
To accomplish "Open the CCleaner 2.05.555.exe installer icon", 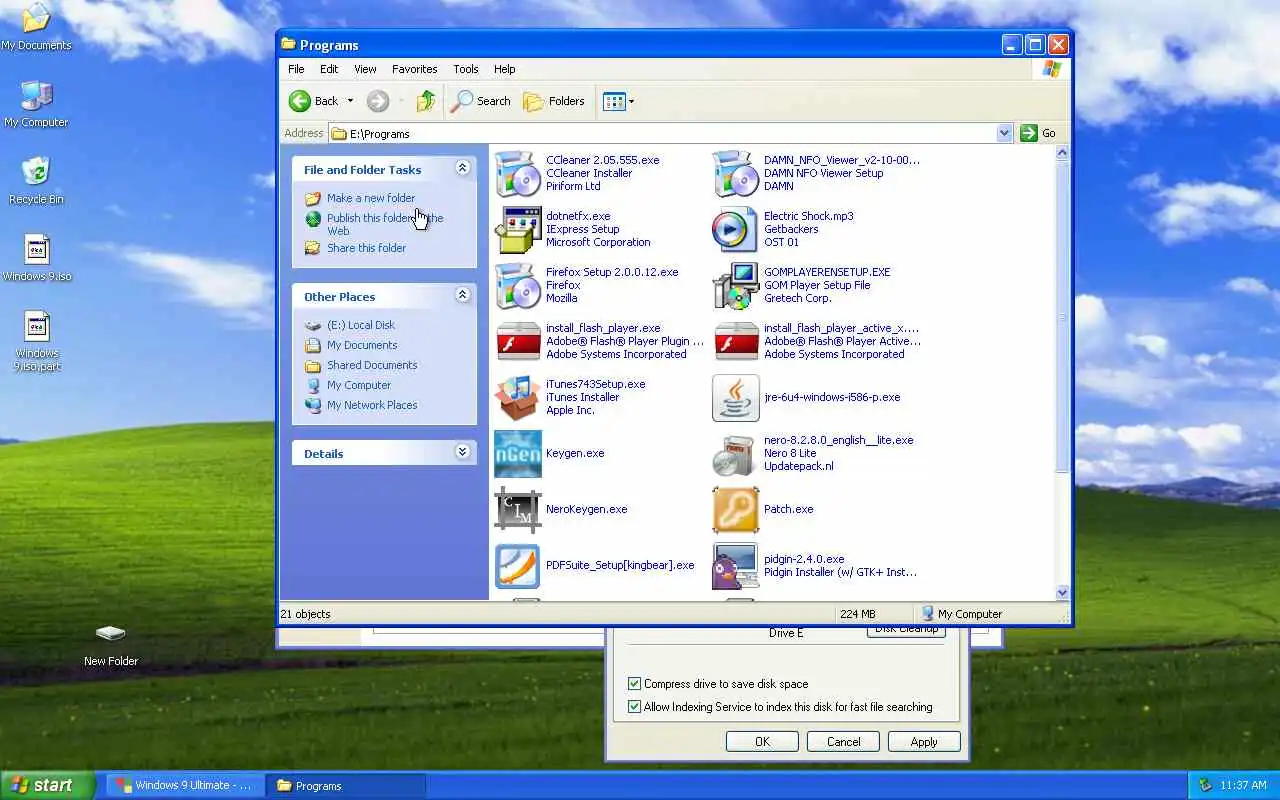I will (518, 173).
